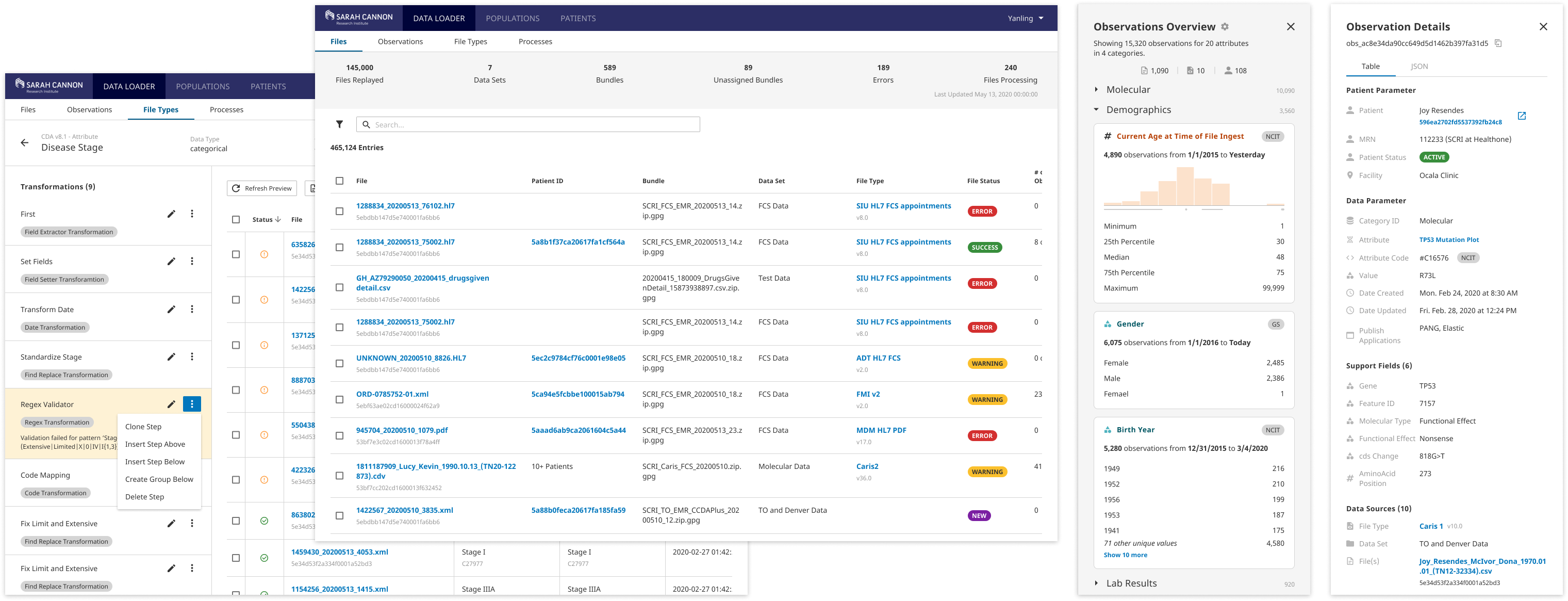The image size is (1568, 601).
Task: Choose Insert Step Above menu entry
Action: pyautogui.click(x=159, y=445)
